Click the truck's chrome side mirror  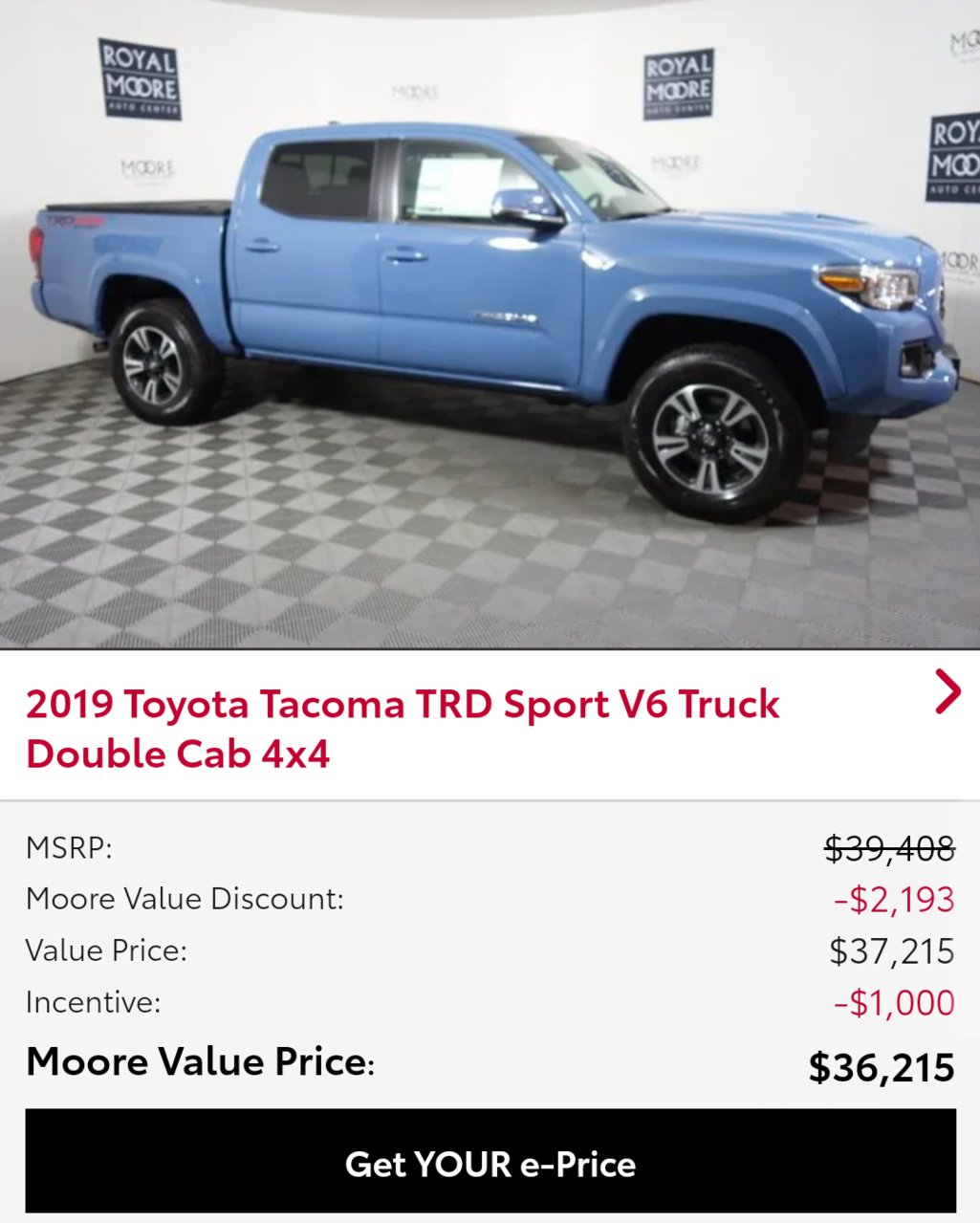pyautogui.click(x=525, y=207)
